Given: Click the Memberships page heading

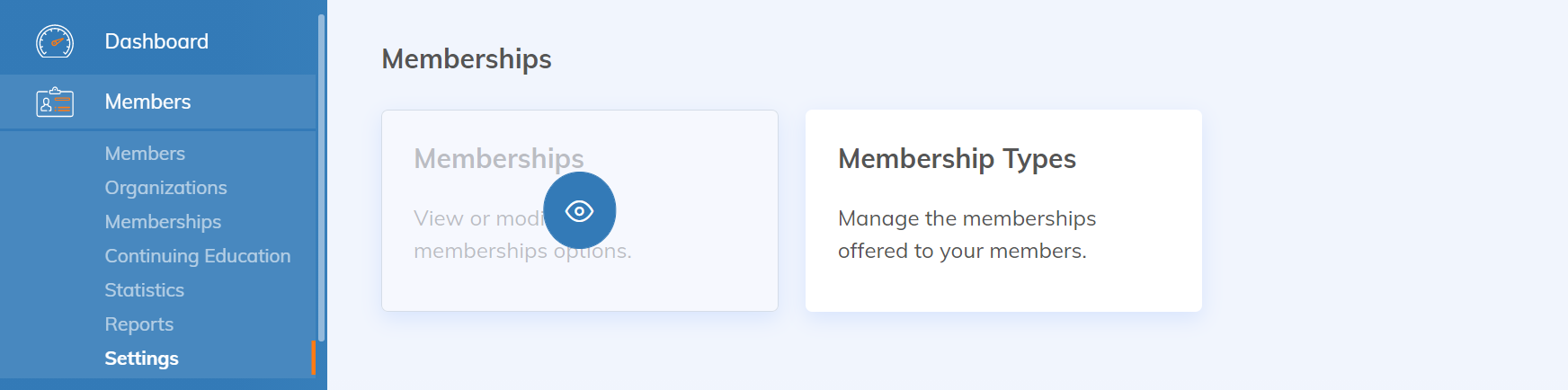Looking at the screenshot, I should click(x=466, y=59).
